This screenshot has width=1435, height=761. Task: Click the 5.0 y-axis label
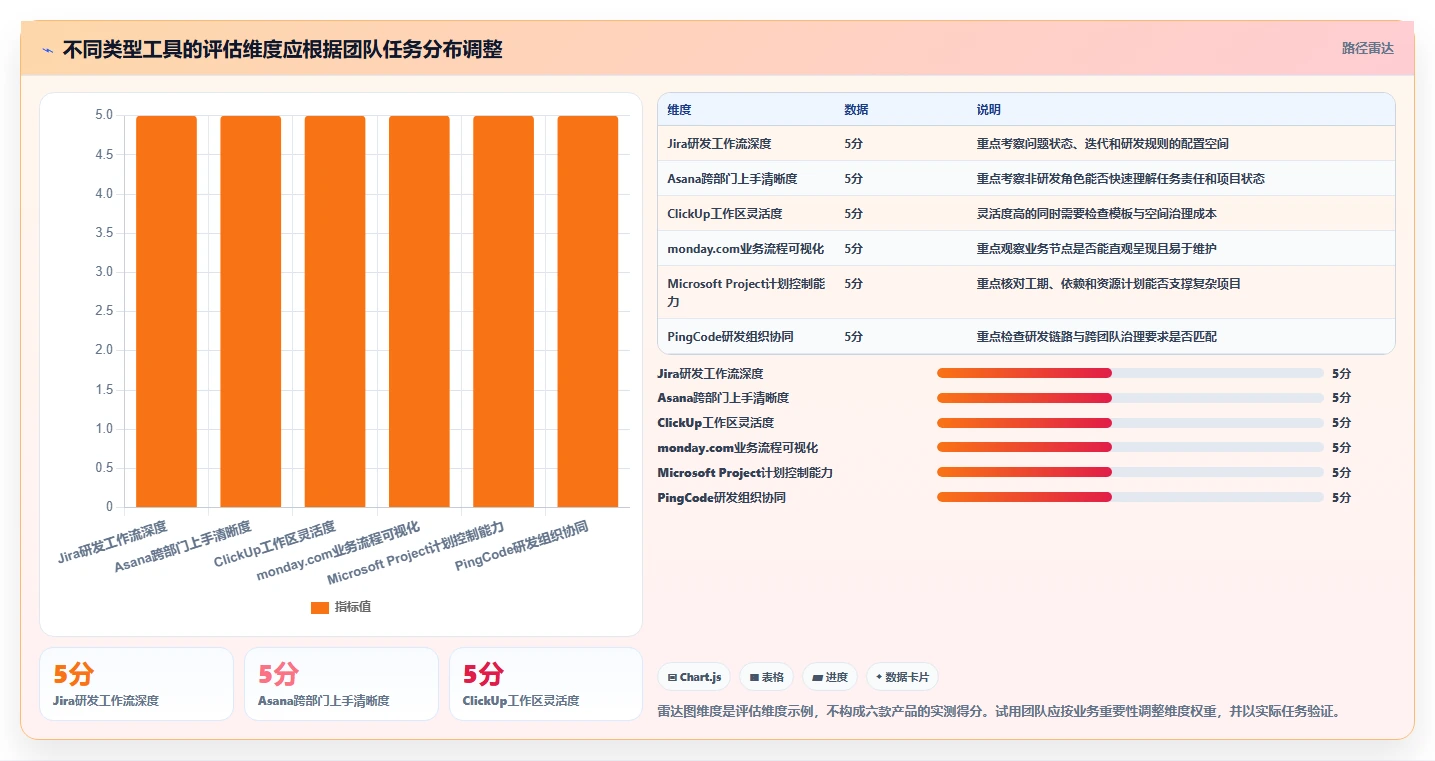[x=104, y=115]
